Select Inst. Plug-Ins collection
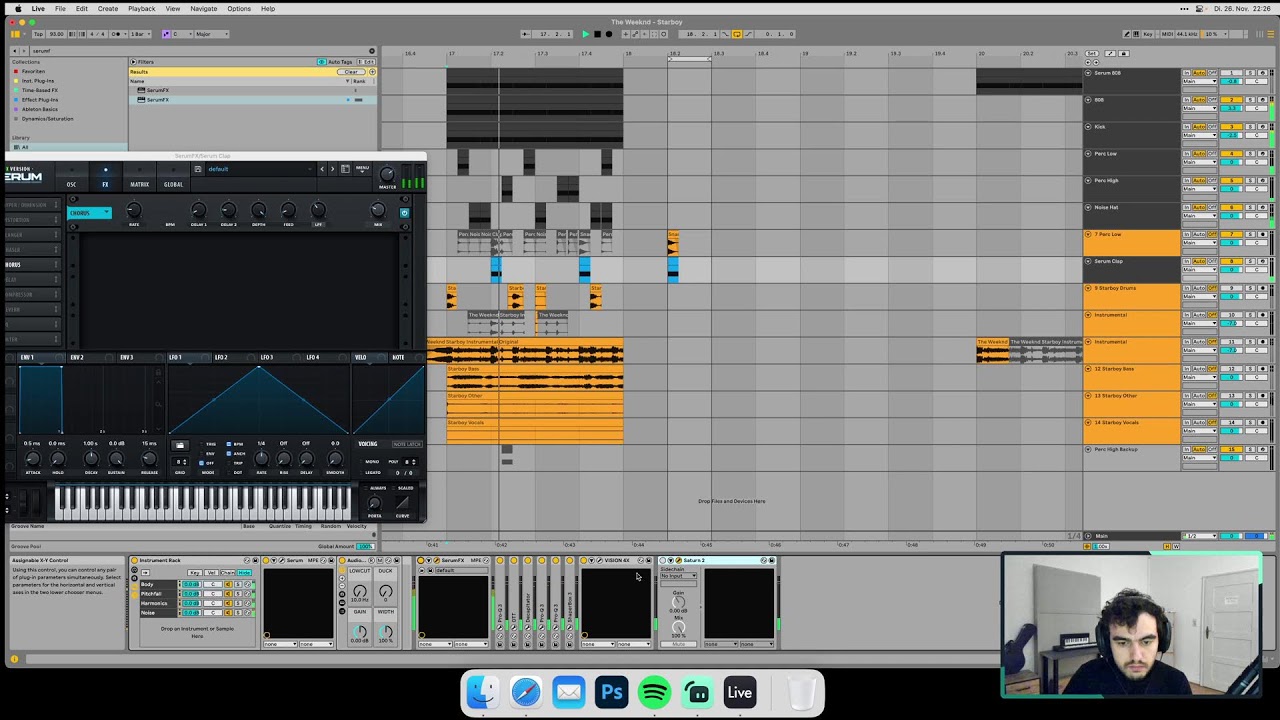 pyautogui.click(x=38, y=81)
